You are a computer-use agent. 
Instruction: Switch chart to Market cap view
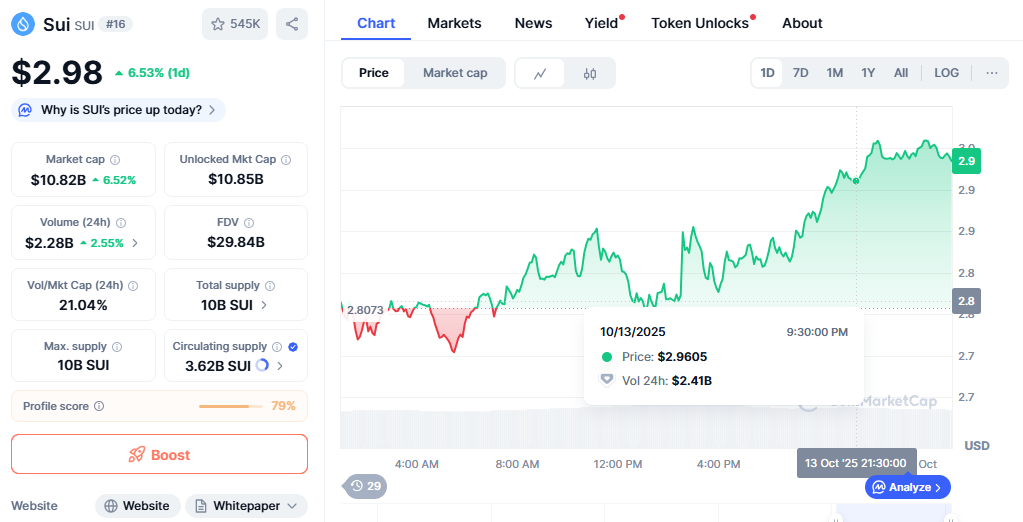click(x=455, y=73)
